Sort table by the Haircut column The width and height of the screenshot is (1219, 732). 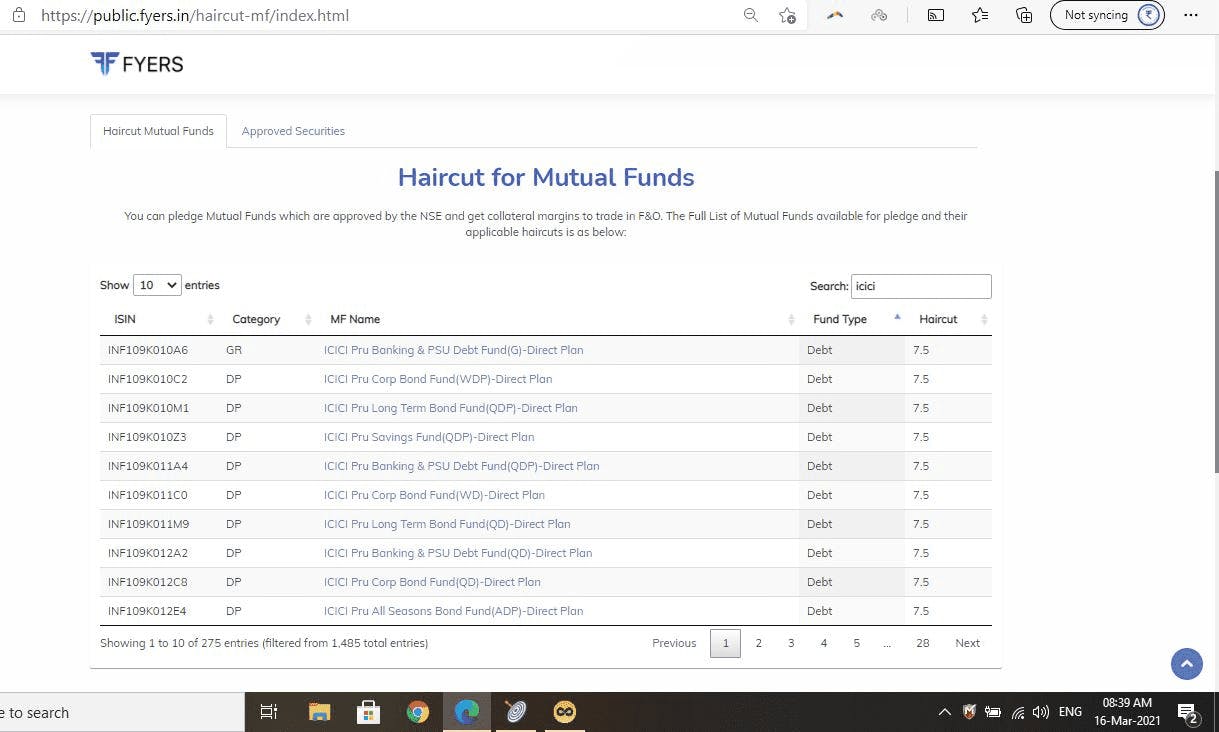(x=953, y=319)
